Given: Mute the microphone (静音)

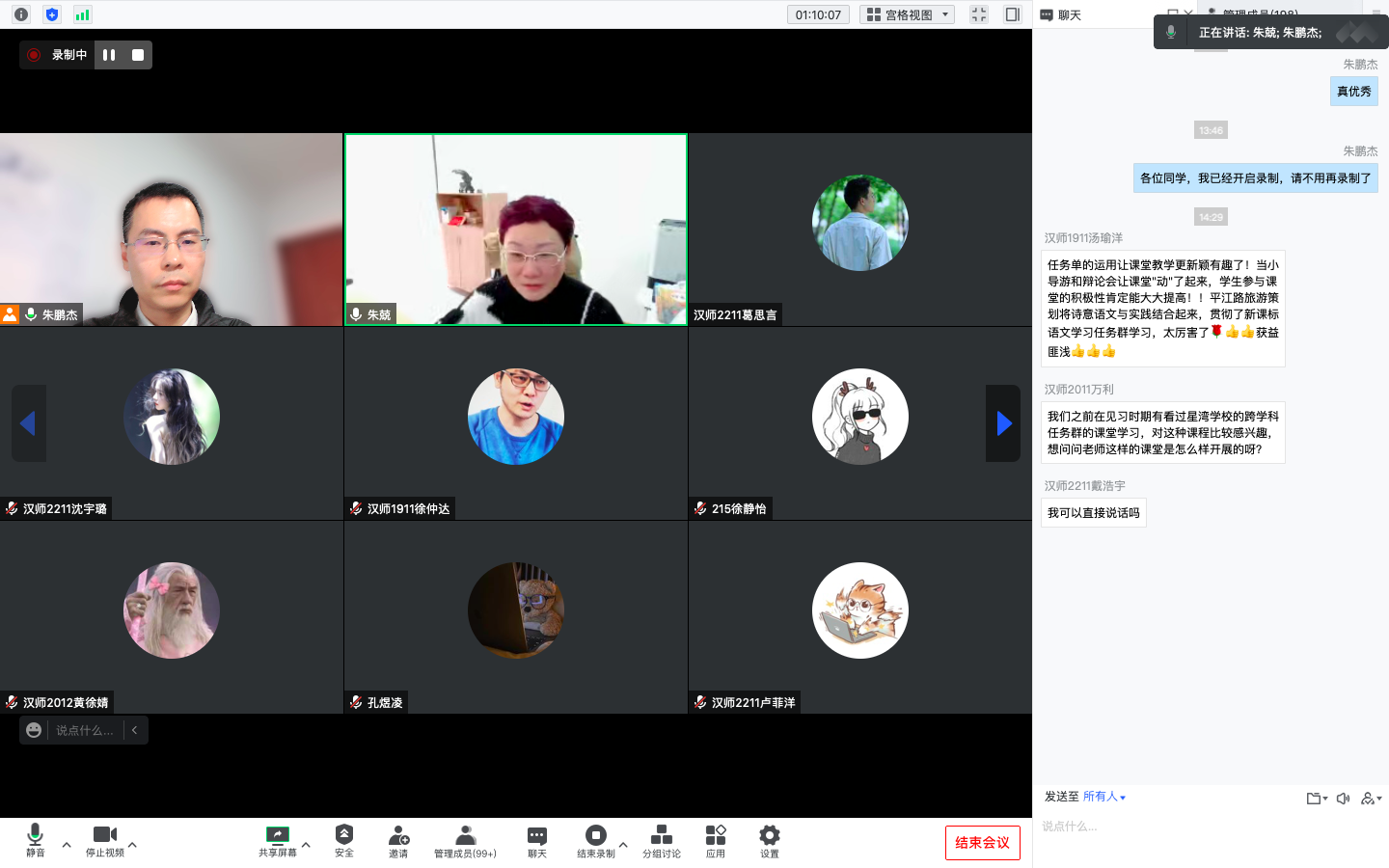Looking at the screenshot, I should tap(36, 840).
